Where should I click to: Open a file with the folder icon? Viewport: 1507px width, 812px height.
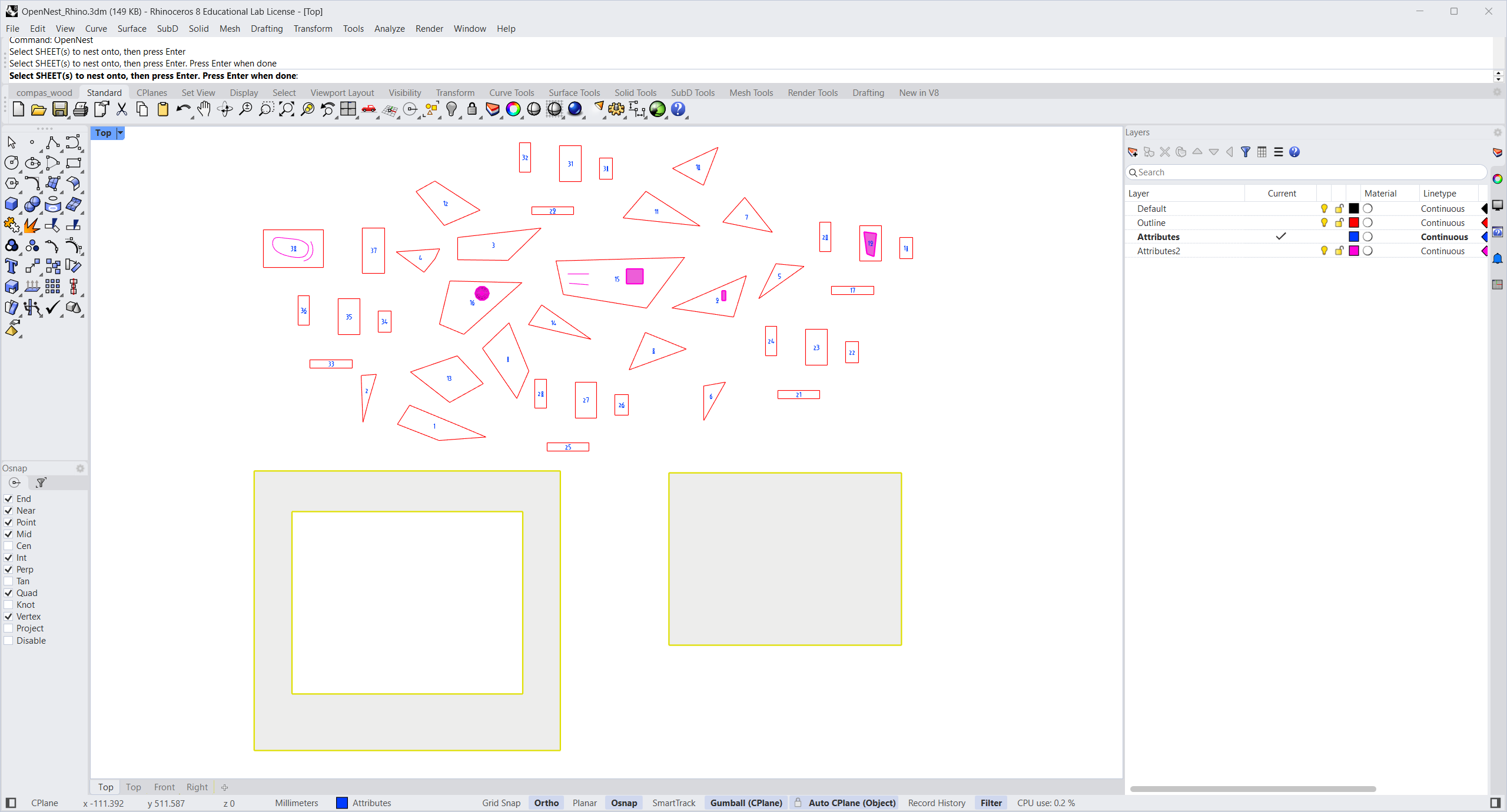(39, 109)
